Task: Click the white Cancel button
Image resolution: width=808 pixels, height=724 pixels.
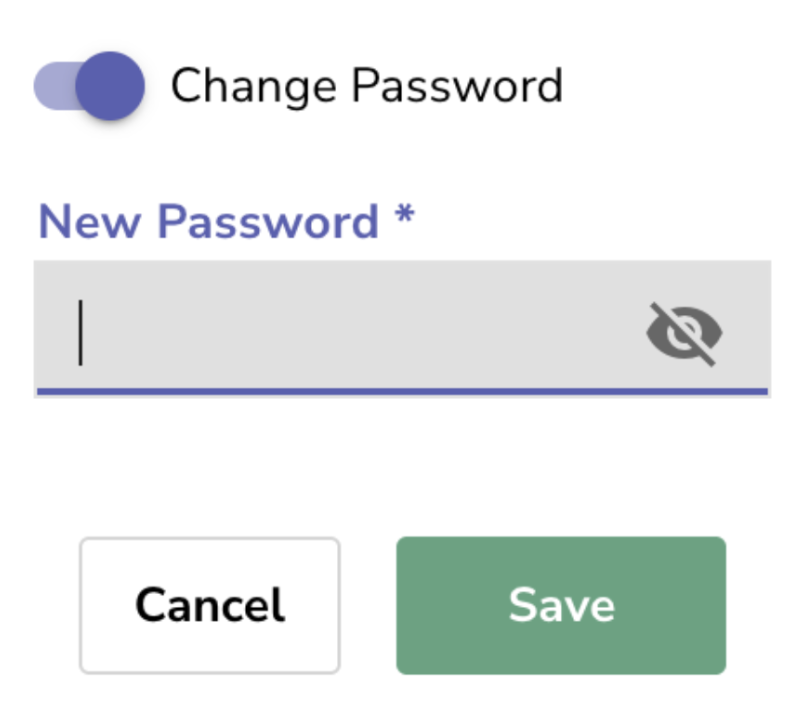Action: [x=210, y=605]
